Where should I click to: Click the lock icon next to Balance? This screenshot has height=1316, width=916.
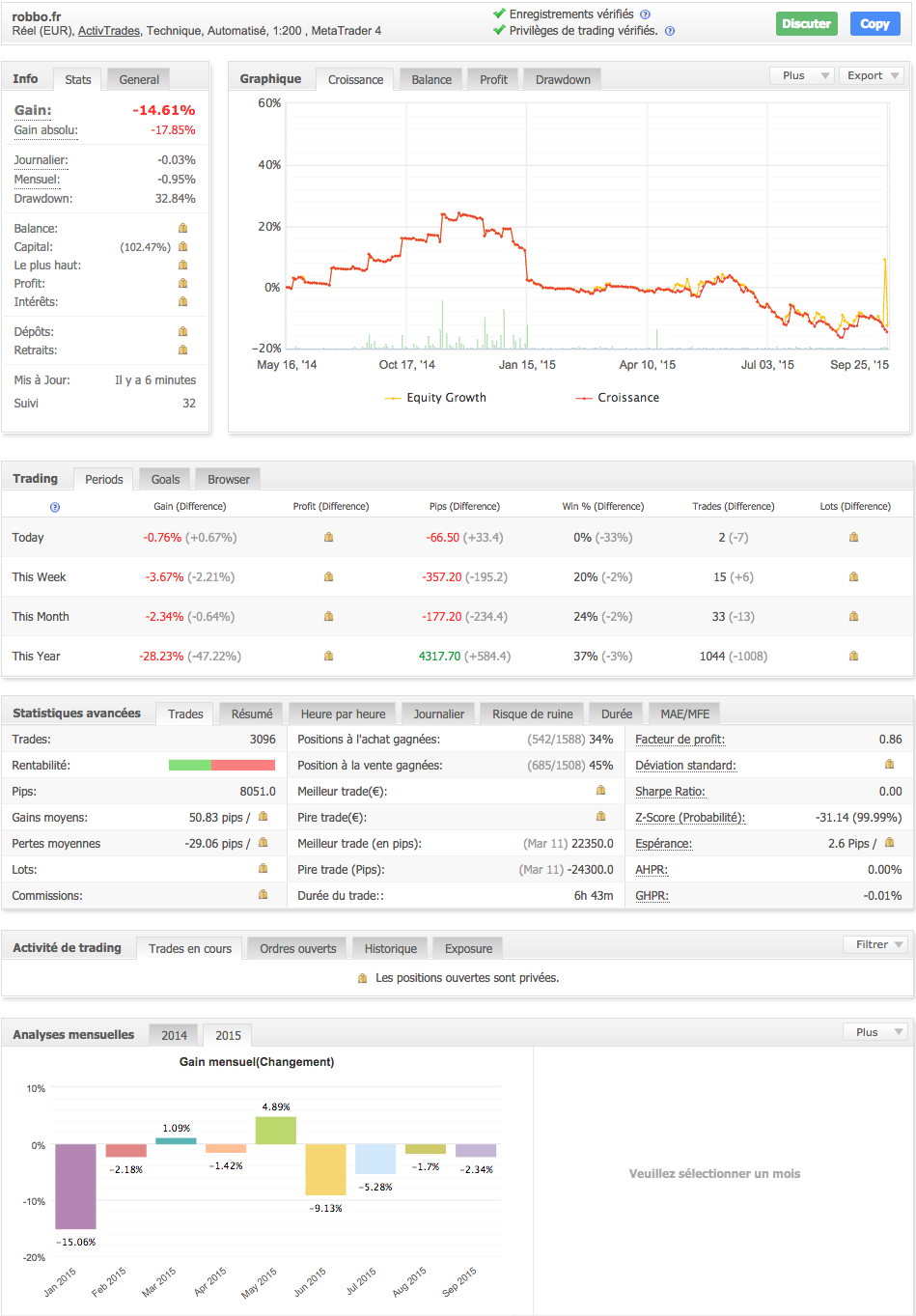pyautogui.click(x=182, y=229)
